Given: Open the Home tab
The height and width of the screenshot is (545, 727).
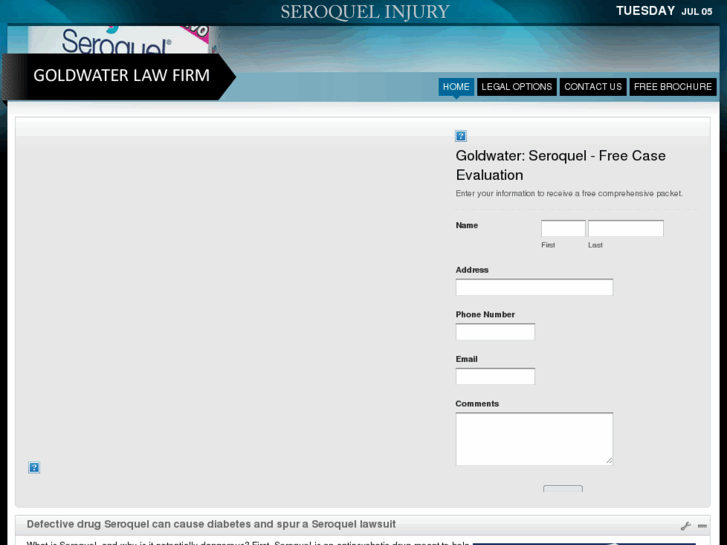Looking at the screenshot, I should click(456, 87).
